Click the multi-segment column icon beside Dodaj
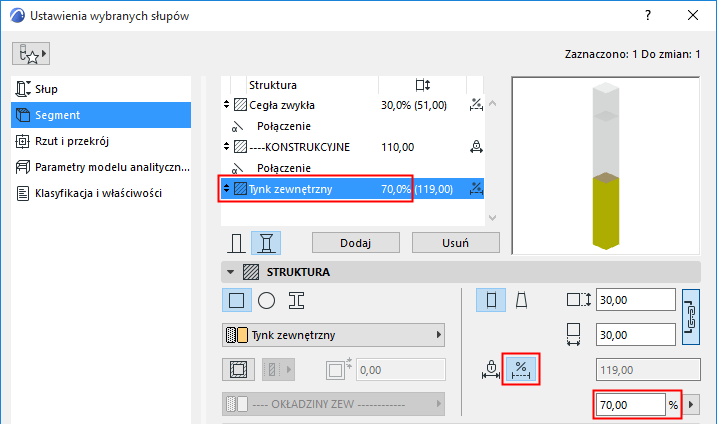This screenshot has height=424, width=717. [x=266, y=243]
